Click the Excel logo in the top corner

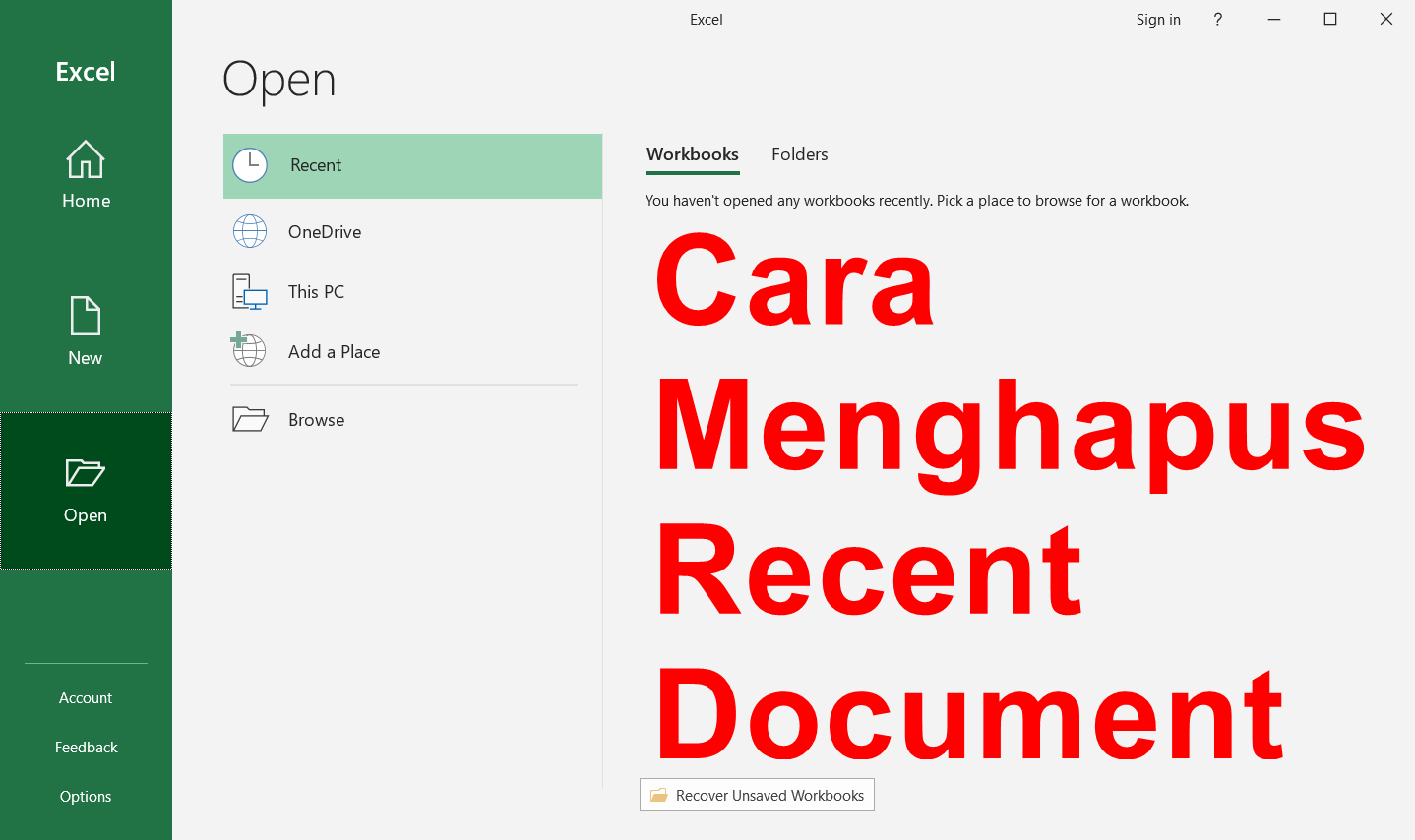[x=86, y=71]
